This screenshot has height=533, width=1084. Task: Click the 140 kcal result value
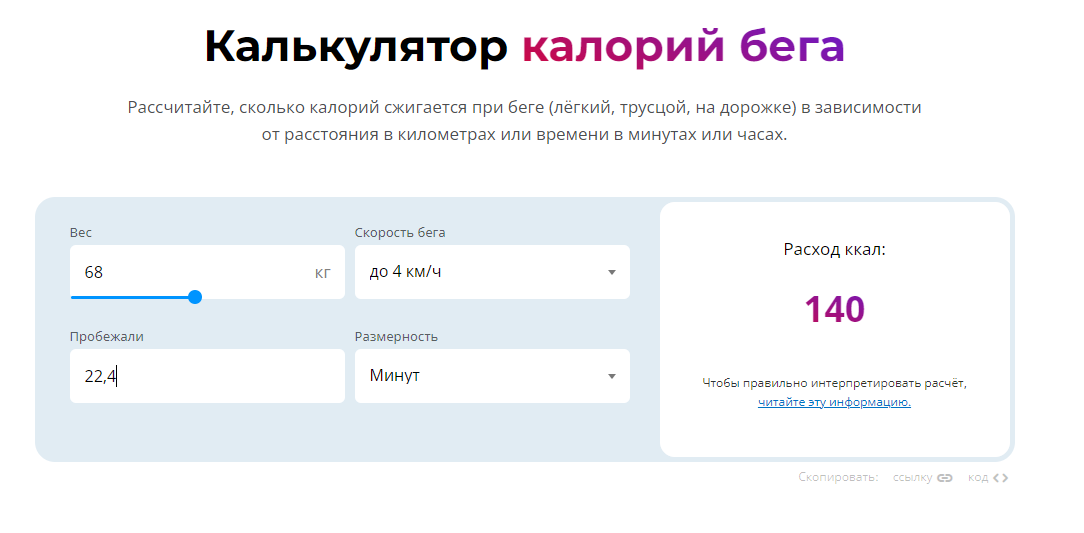point(834,309)
